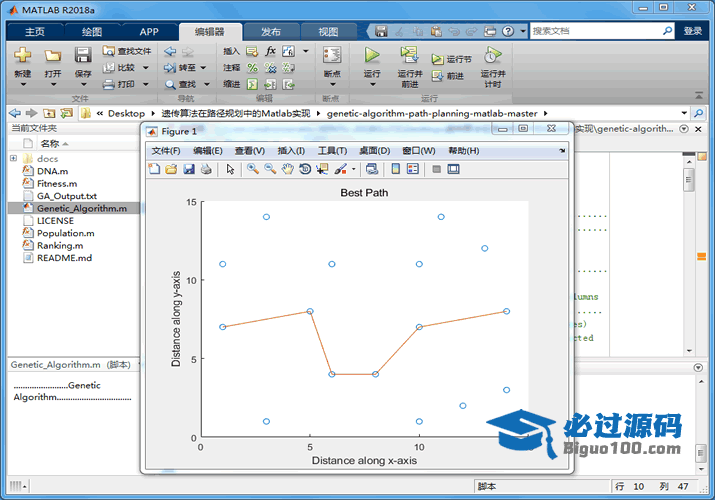The image size is (715, 500).
Task: Click the 登录 (Sign In) link
Action: (693, 31)
